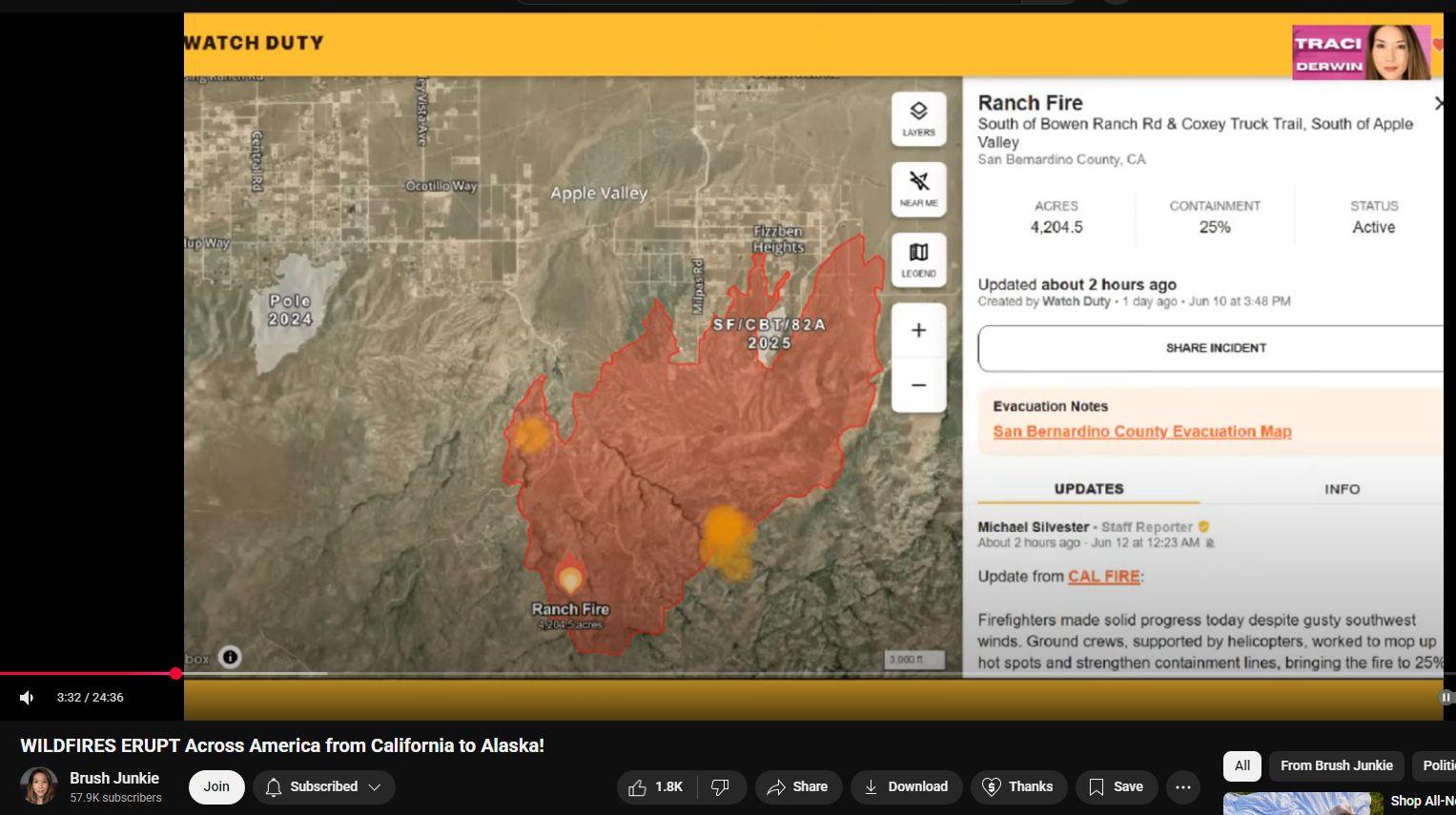This screenshot has height=815, width=1456.
Task: Open San Bernardino County Evacuation Map link
Action: 1142,432
